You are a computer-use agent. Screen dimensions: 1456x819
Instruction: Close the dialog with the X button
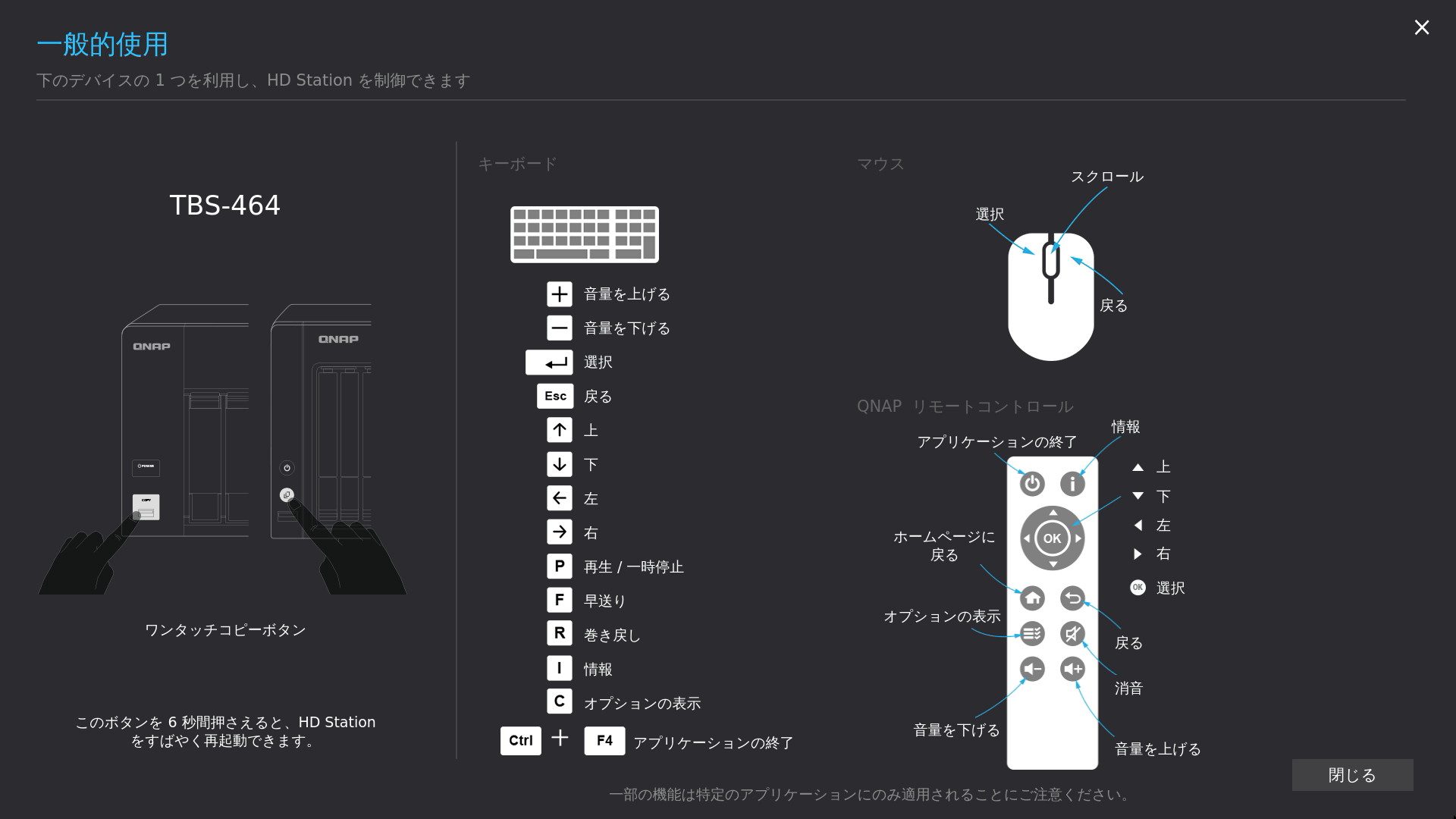click(1422, 28)
